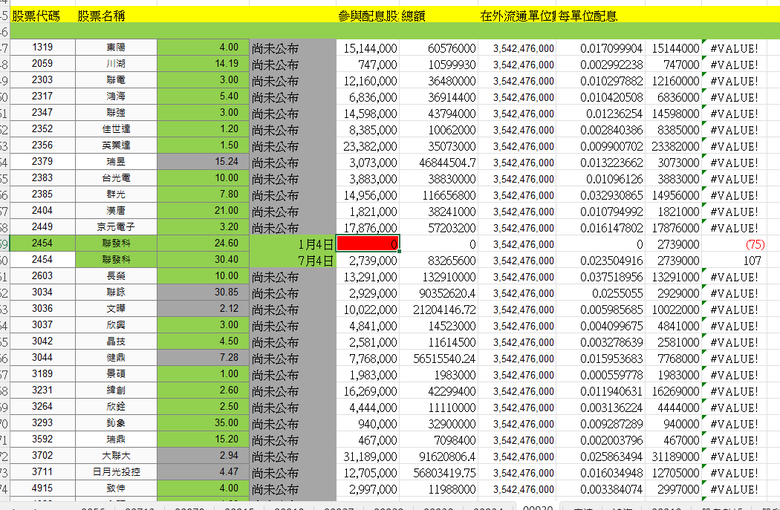780x510 pixels.
Task: Select the 在外流通單位 header cell
Action: (517, 16)
